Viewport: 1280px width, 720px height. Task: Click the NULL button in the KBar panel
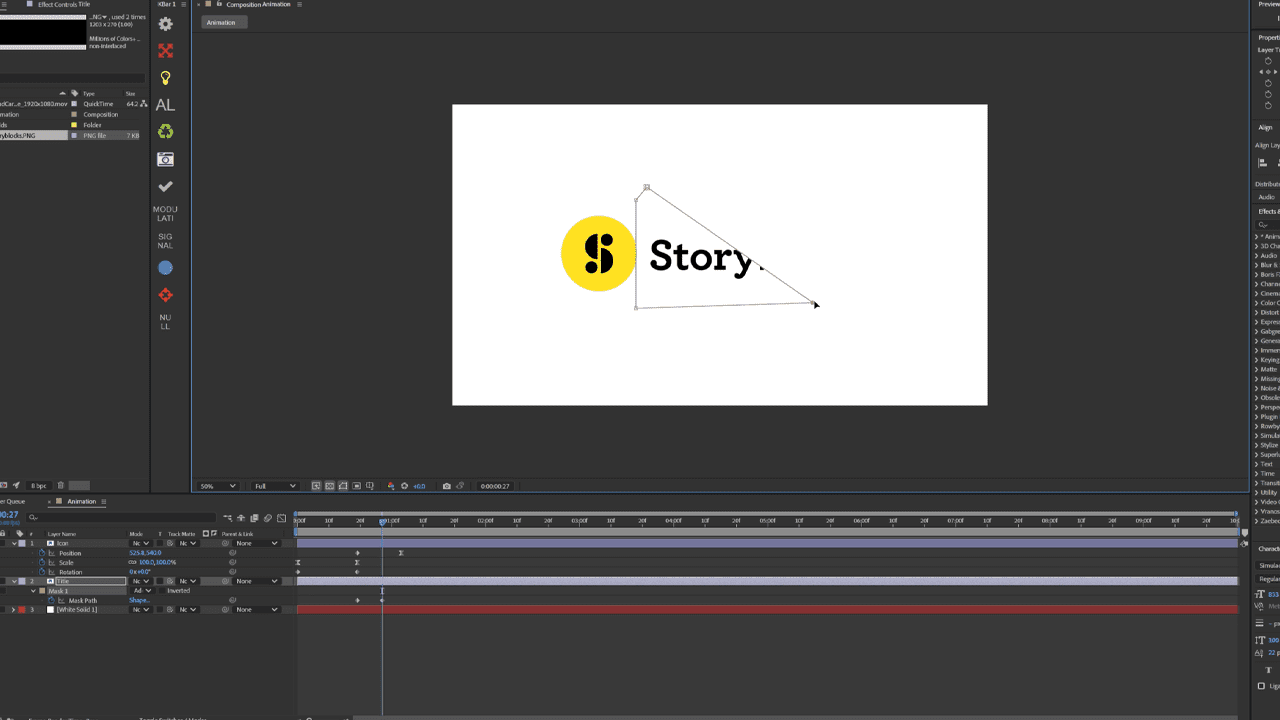(165, 320)
